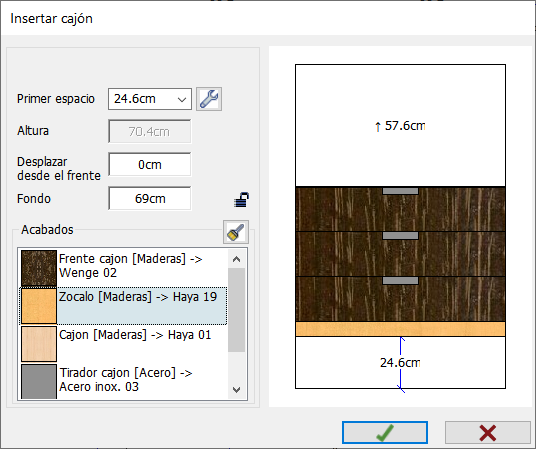Click the 57.6cm upper space in the preview
Viewport: 536px width, 449px height.
(x=400, y=126)
